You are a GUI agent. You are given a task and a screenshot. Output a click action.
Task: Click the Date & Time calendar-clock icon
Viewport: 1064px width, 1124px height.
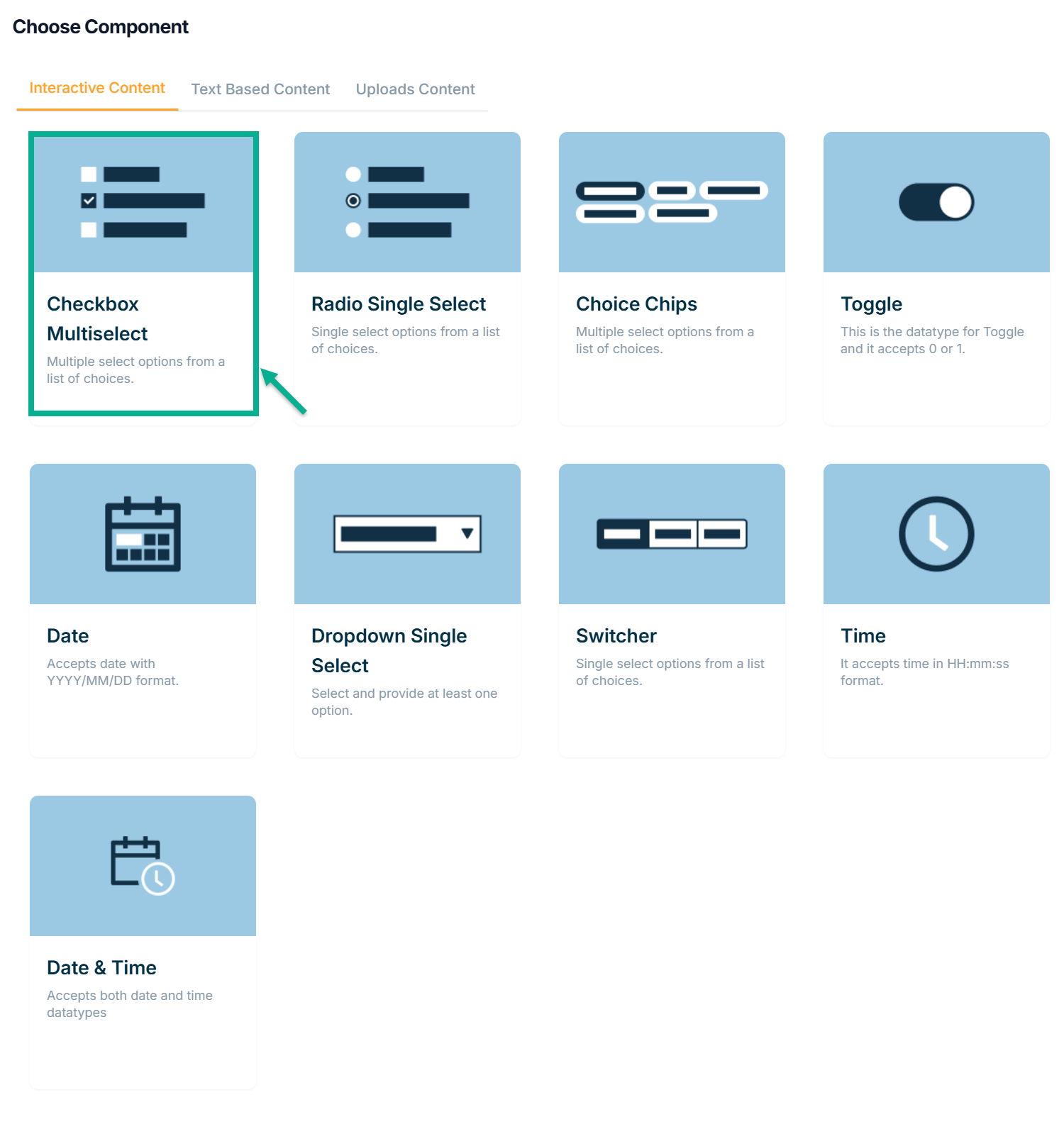143,865
